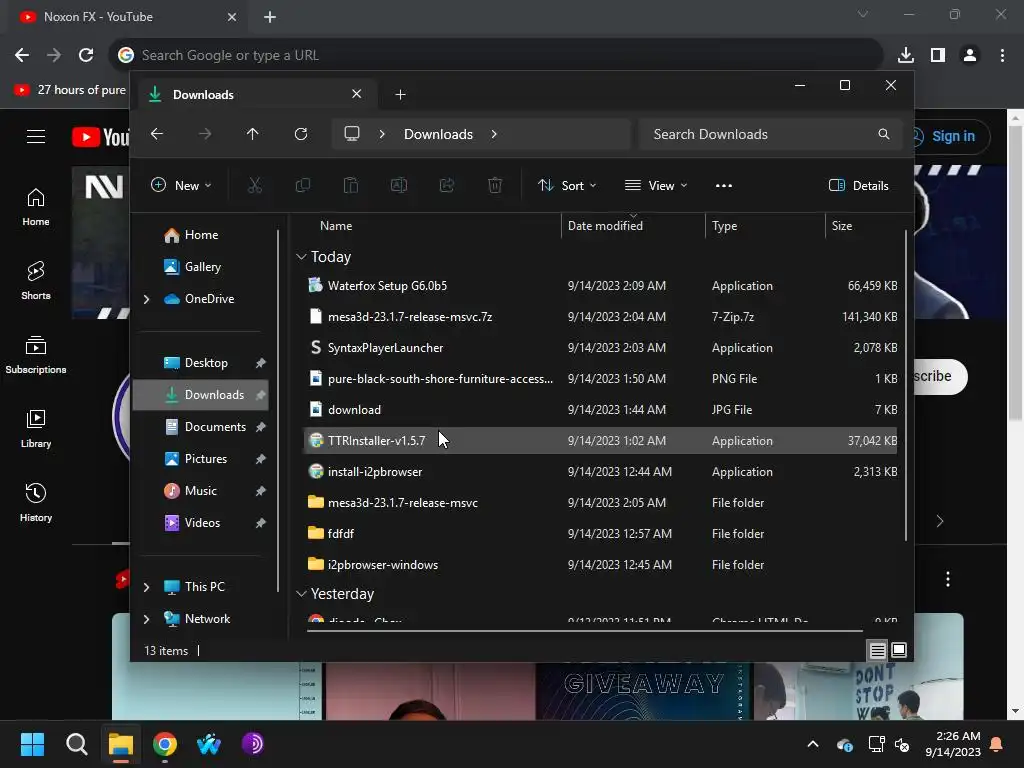Toggle Chrome side panel icon
The height and width of the screenshot is (768, 1024).
(x=938, y=56)
